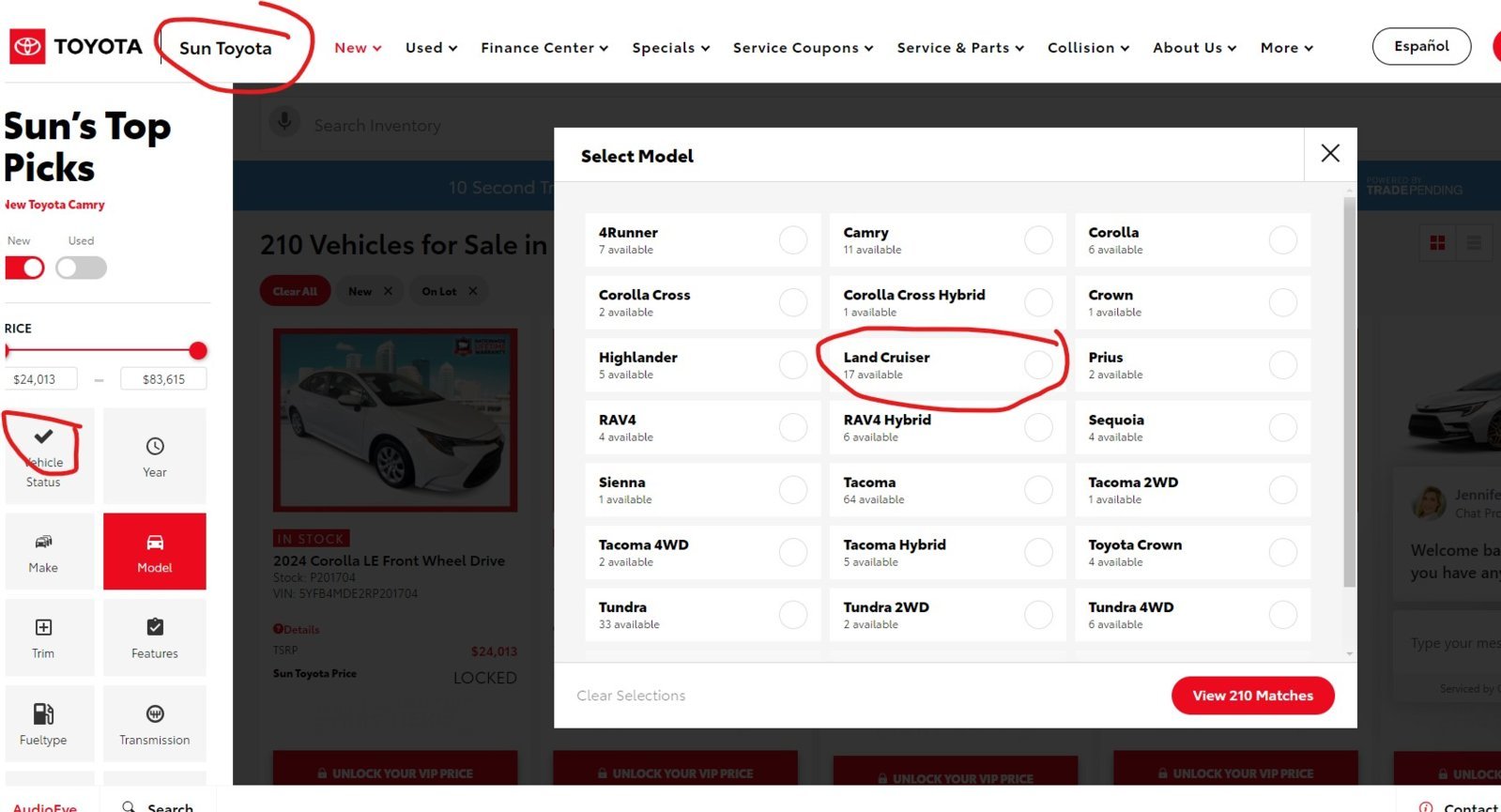1501x812 pixels.
Task: Select the Tundra 2WD model radio
Action: 1038,615
